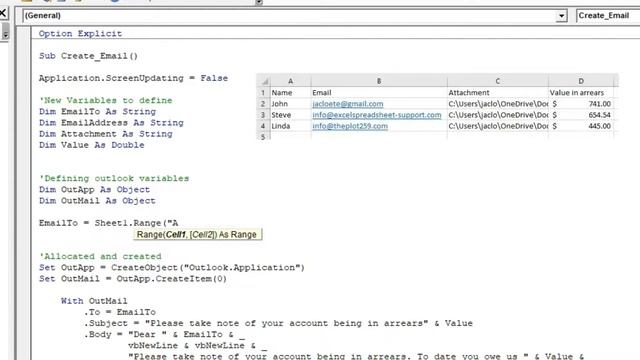Viewport: 640px width, 360px height.
Task: Place cursor on Application.ScreenUpdating = False line
Action: click(x=133, y=78)
